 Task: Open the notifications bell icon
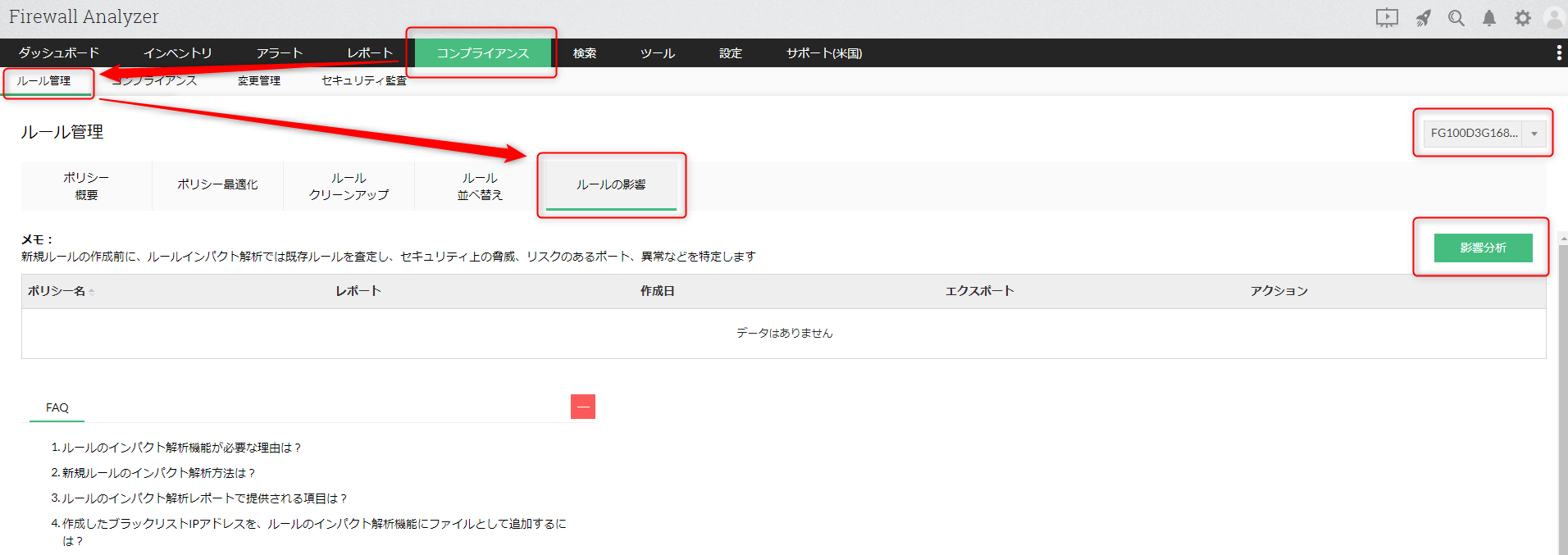[x=1489, y=18]
